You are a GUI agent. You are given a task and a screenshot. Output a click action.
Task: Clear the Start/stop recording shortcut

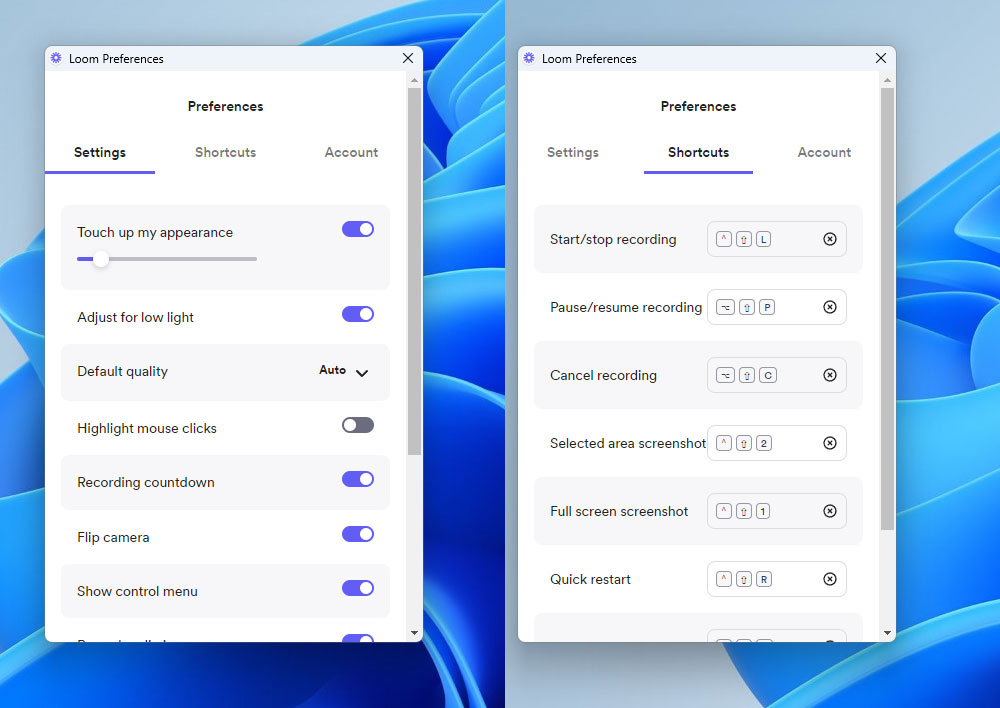(829, 239)
